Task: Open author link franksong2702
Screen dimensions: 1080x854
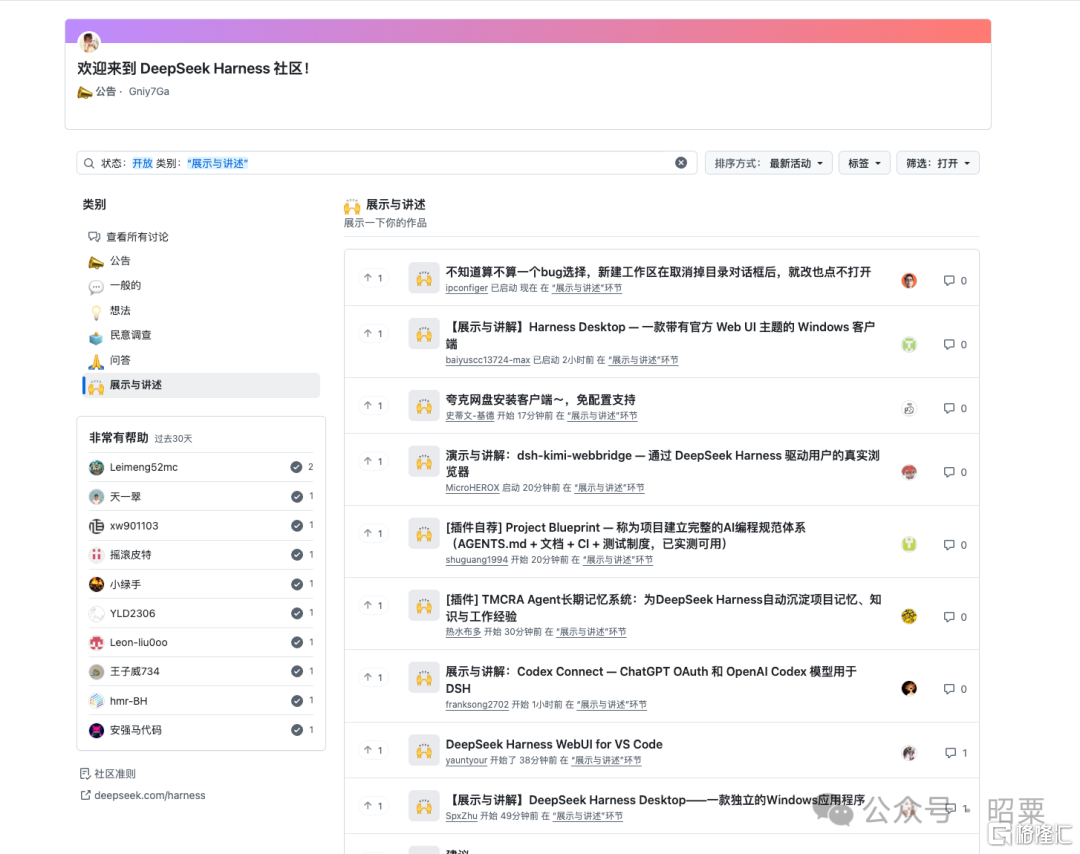Action: (477, 705)
